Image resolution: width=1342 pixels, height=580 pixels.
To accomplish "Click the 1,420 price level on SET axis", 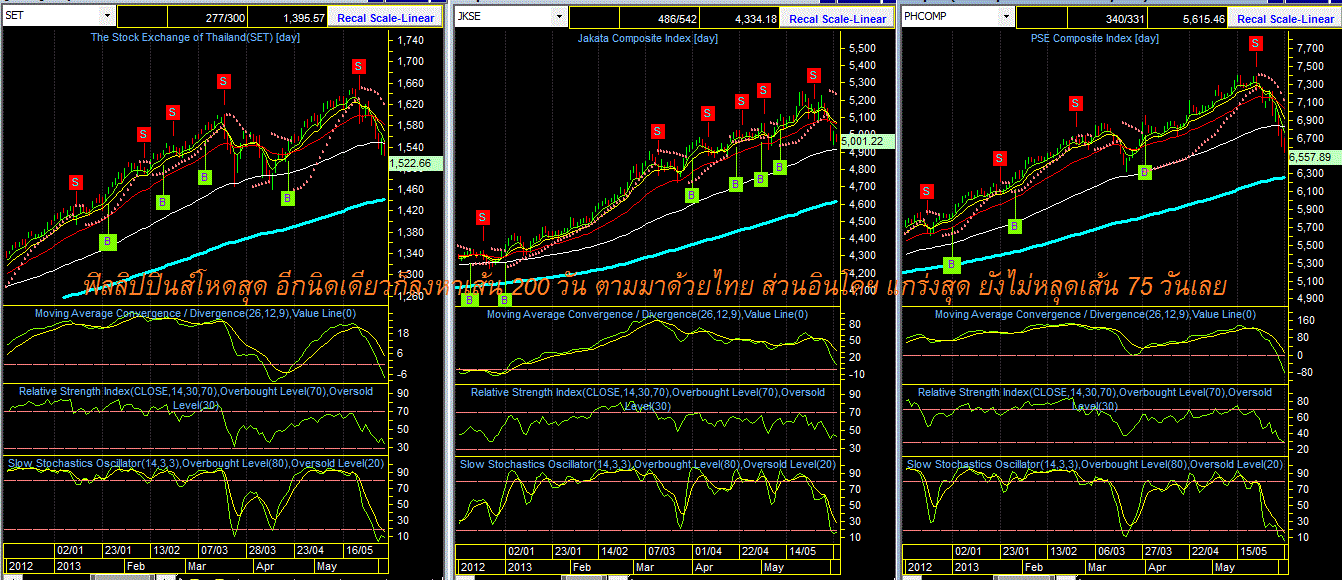I will (411, 211).
